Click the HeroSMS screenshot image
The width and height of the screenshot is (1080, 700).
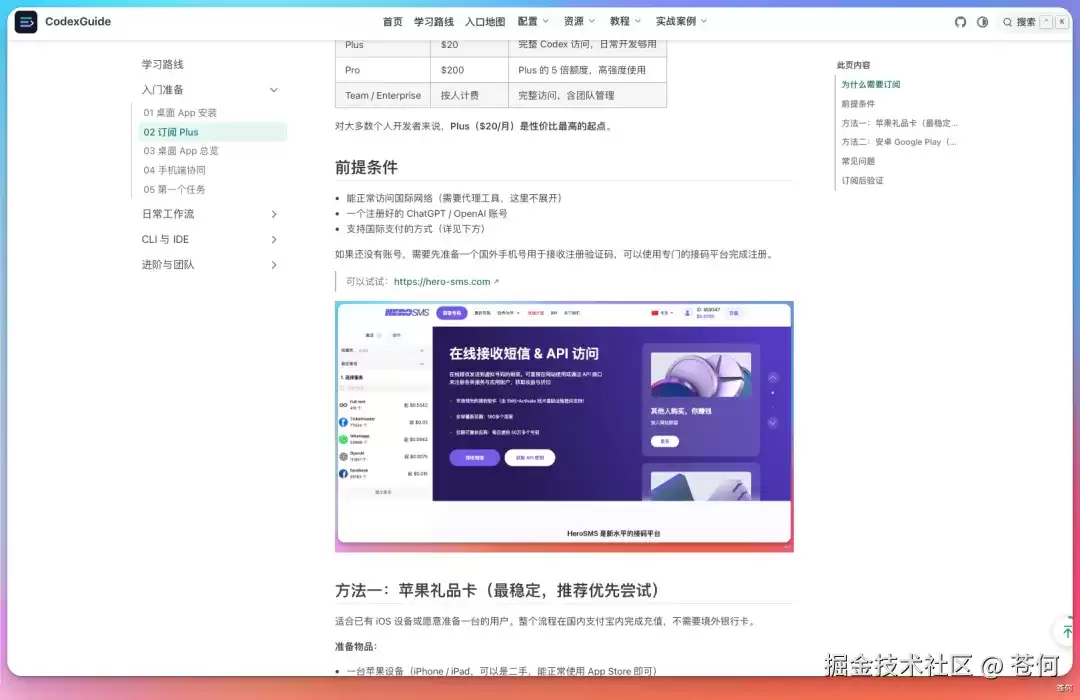coord(564,426)
